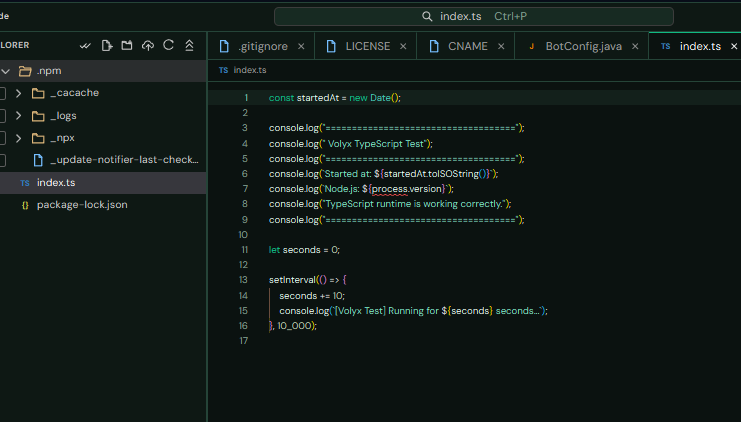Refresh the explorer file list
Image resolution: width=741 pixels, height=422 pixels.
[169, 45]
